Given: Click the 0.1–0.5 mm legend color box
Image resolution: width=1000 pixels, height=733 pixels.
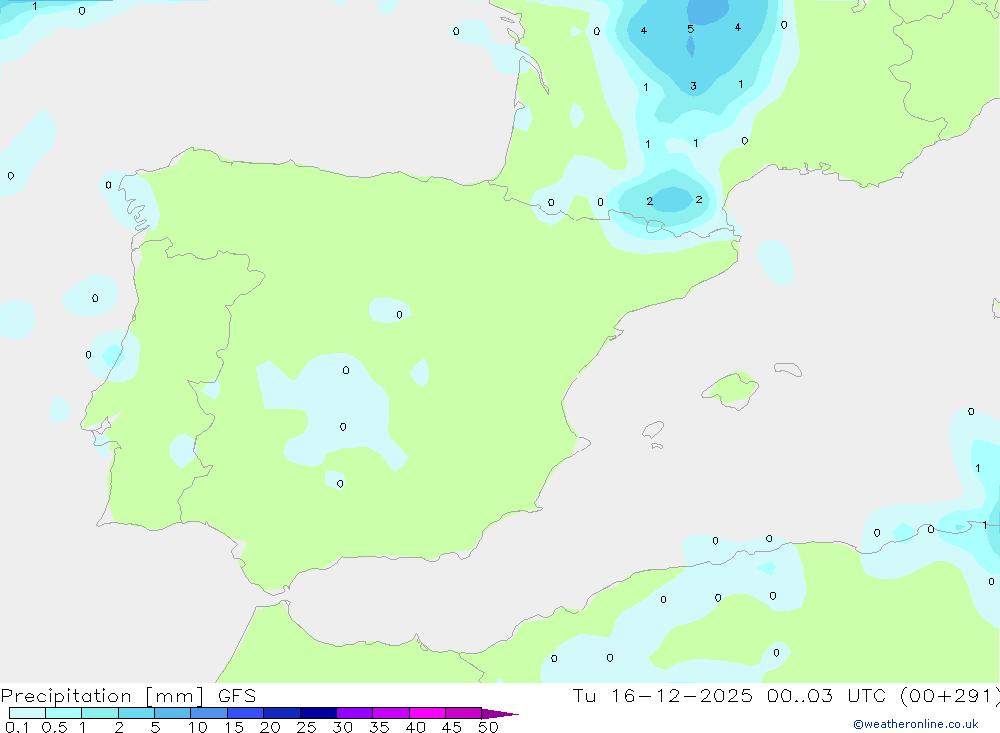Looking at the screenshot, I should [27, 713].
